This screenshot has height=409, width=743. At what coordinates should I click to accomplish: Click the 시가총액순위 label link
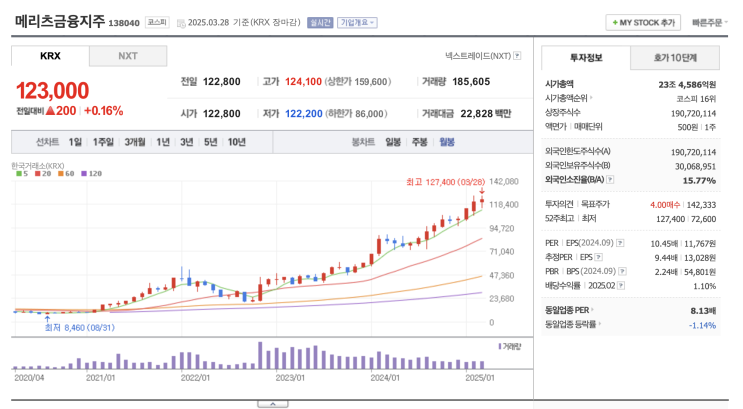pos(566,98)
